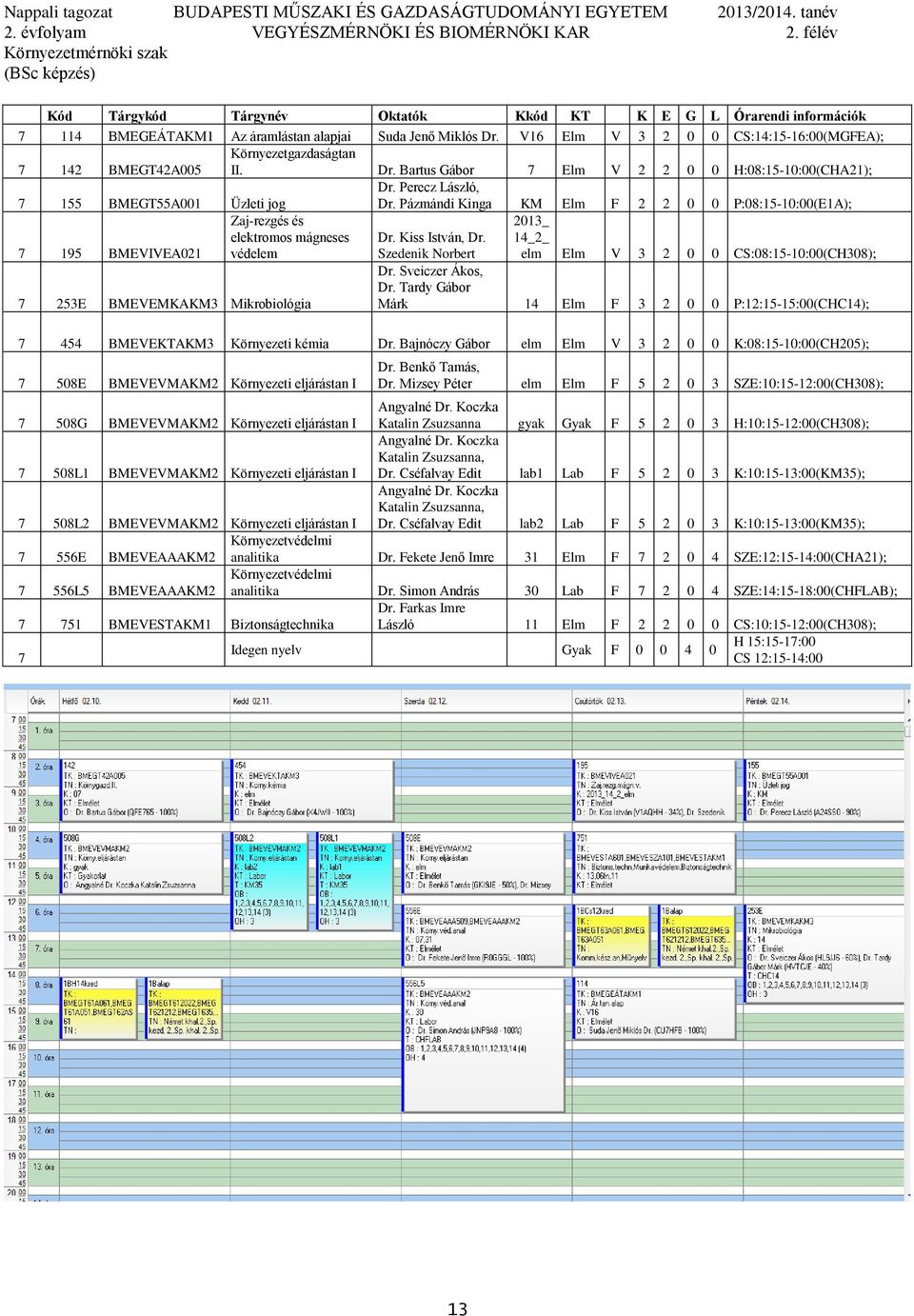Open the '195' Thursday timetable block

tap(653, 789)
